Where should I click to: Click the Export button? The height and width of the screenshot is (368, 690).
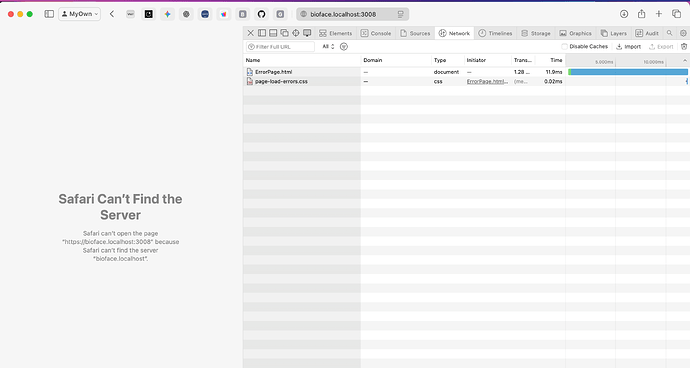point(661,47)
